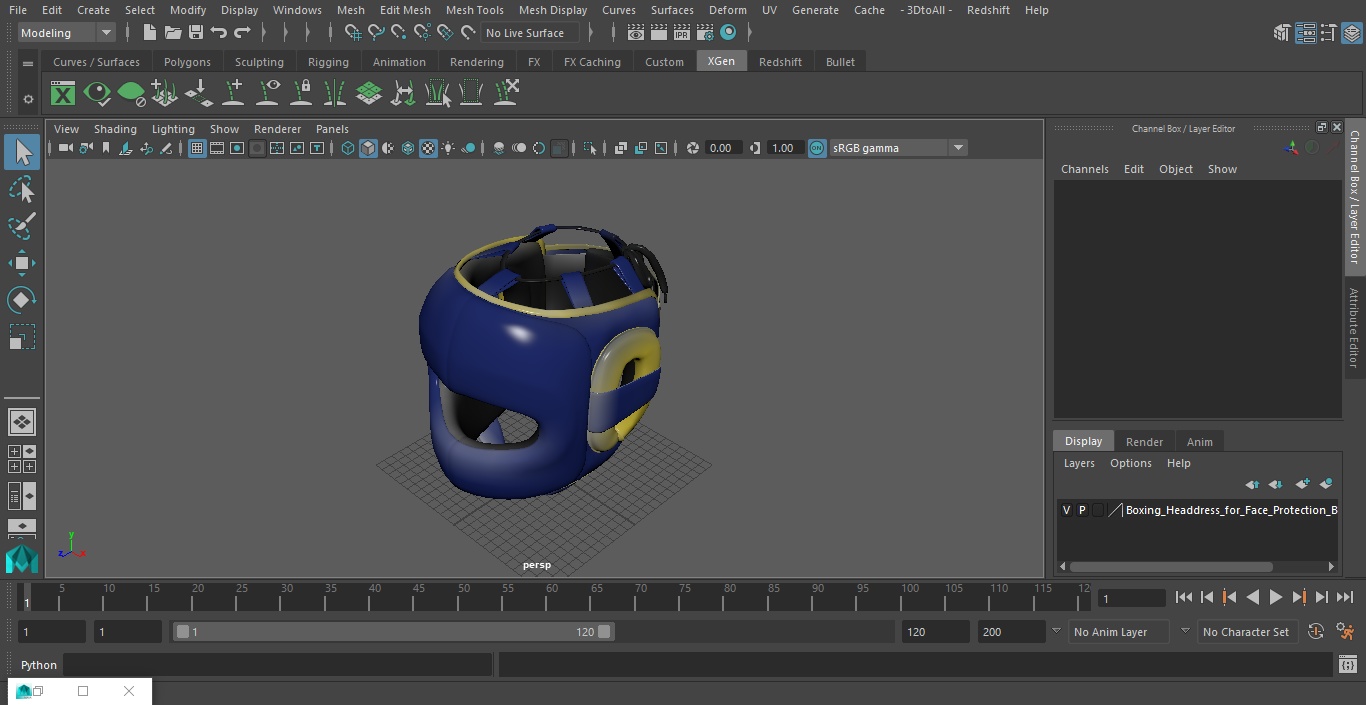Click the IPR render icon
1366x705 pixels.
(682, 33)
